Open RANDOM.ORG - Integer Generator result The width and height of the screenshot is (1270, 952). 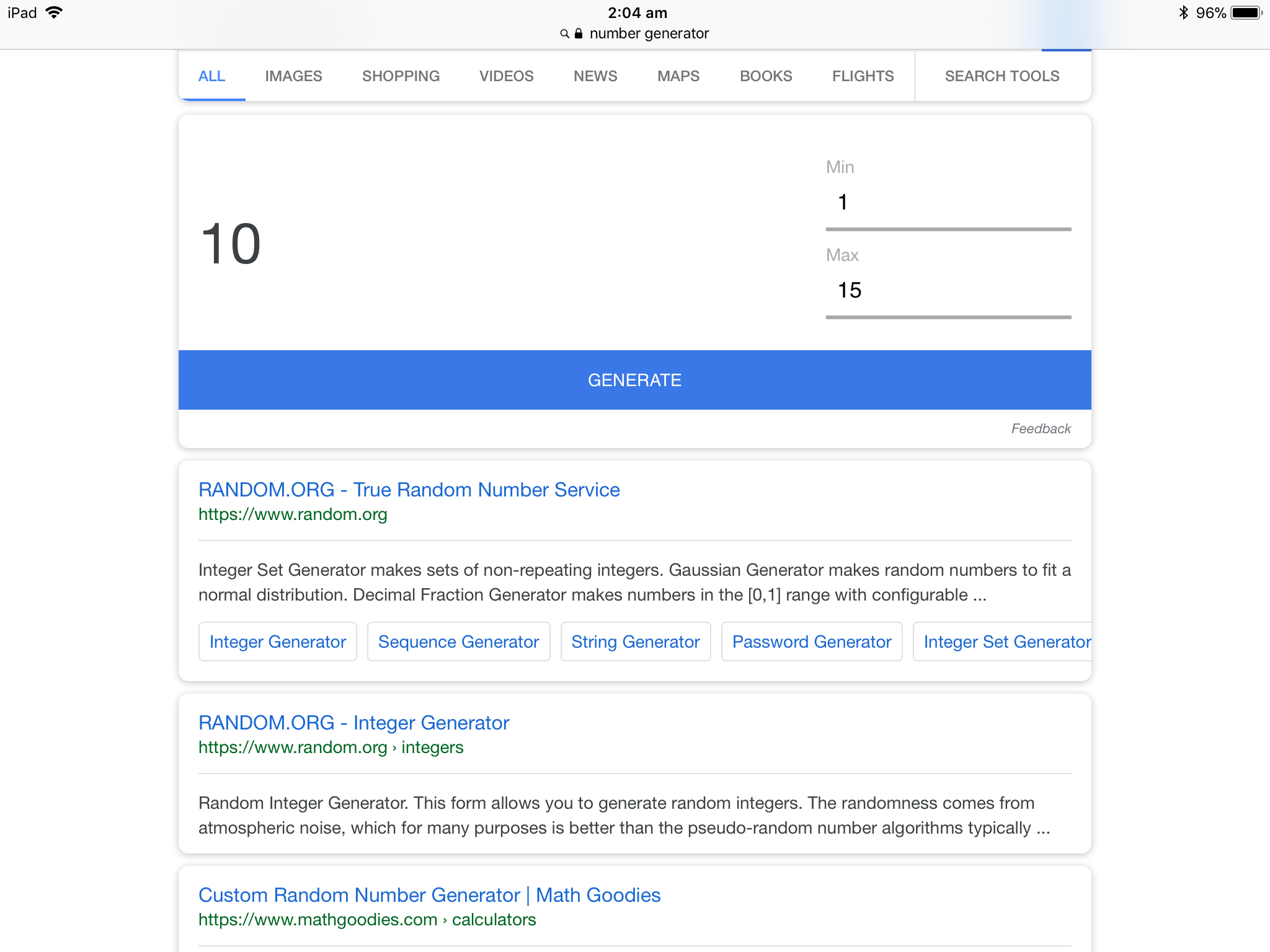(x=353, y=723)
